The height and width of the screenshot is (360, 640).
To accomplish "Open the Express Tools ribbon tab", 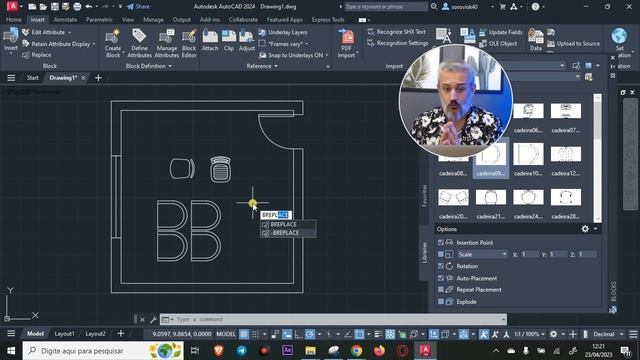I will (328, 20).
